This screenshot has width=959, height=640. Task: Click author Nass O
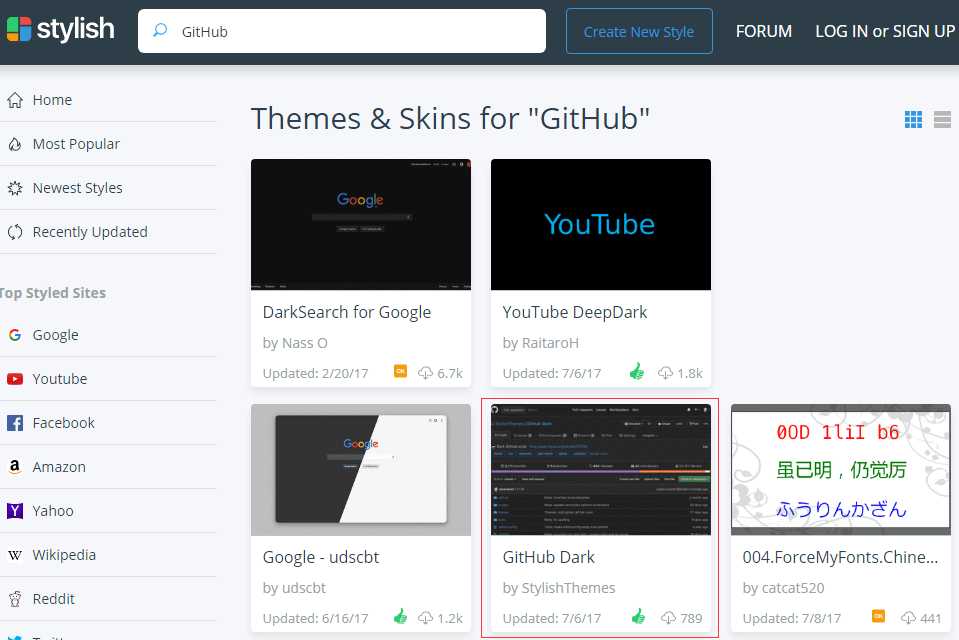(x=304, y=343)
